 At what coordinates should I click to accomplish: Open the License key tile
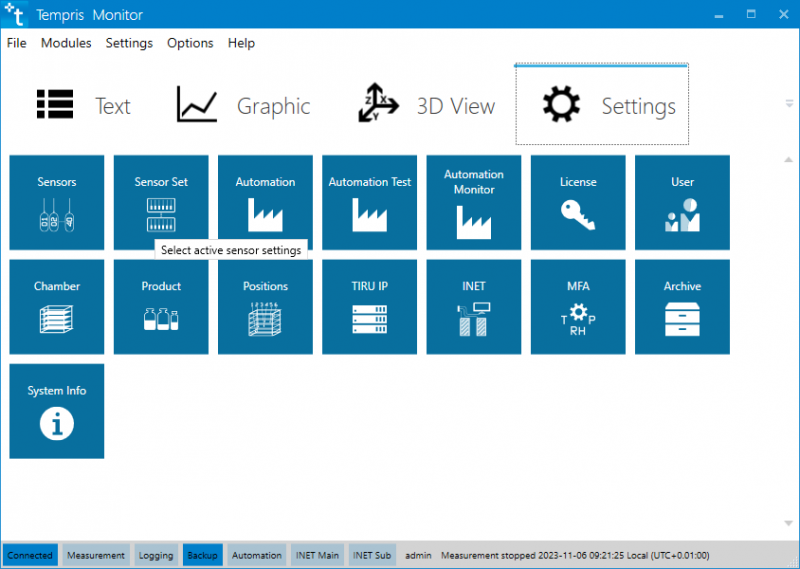(578, 202)
